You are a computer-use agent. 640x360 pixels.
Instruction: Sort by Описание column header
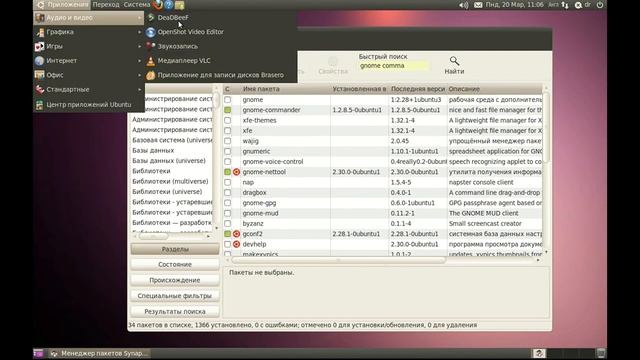coord(495,89)
